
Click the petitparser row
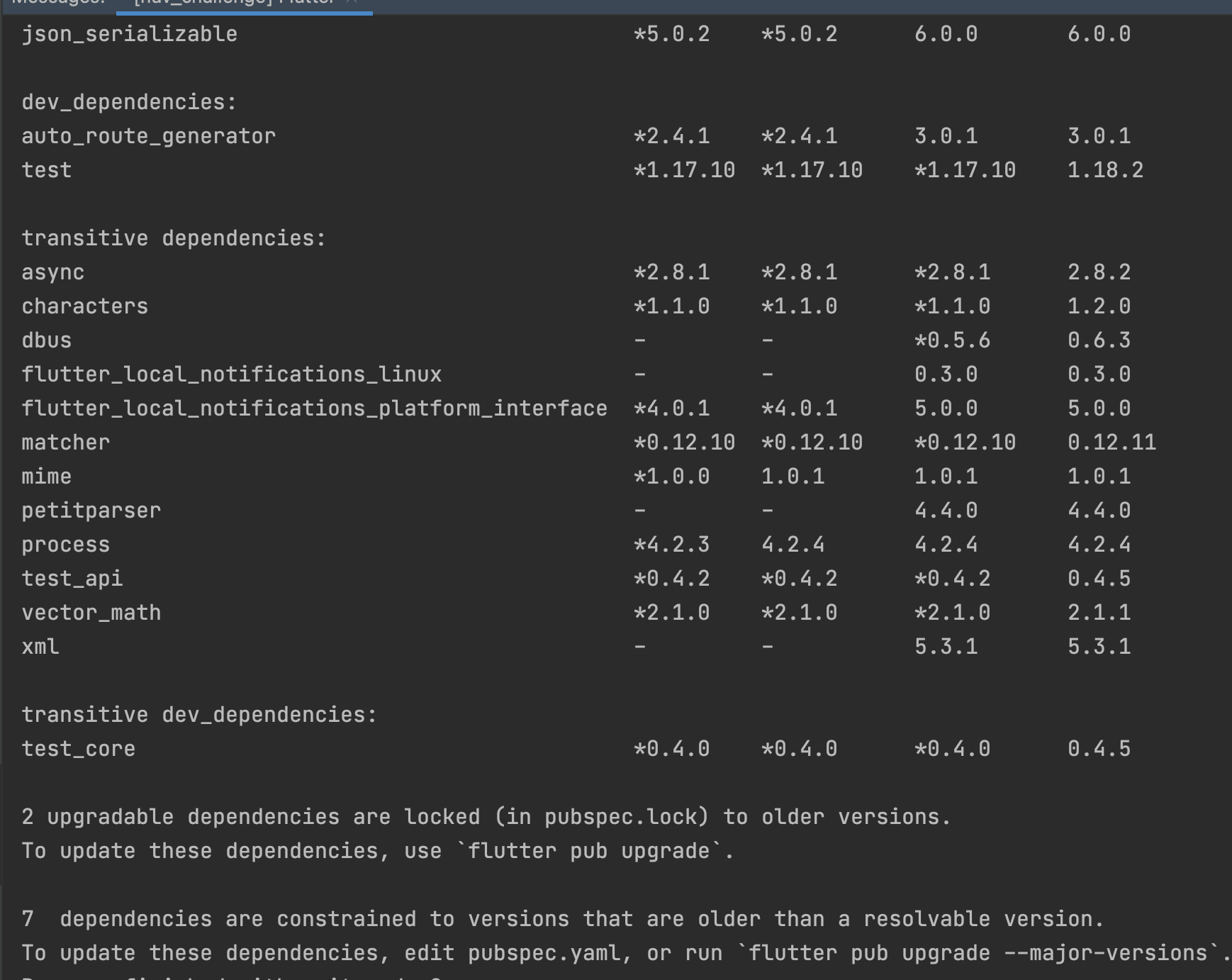pos(91,510)
